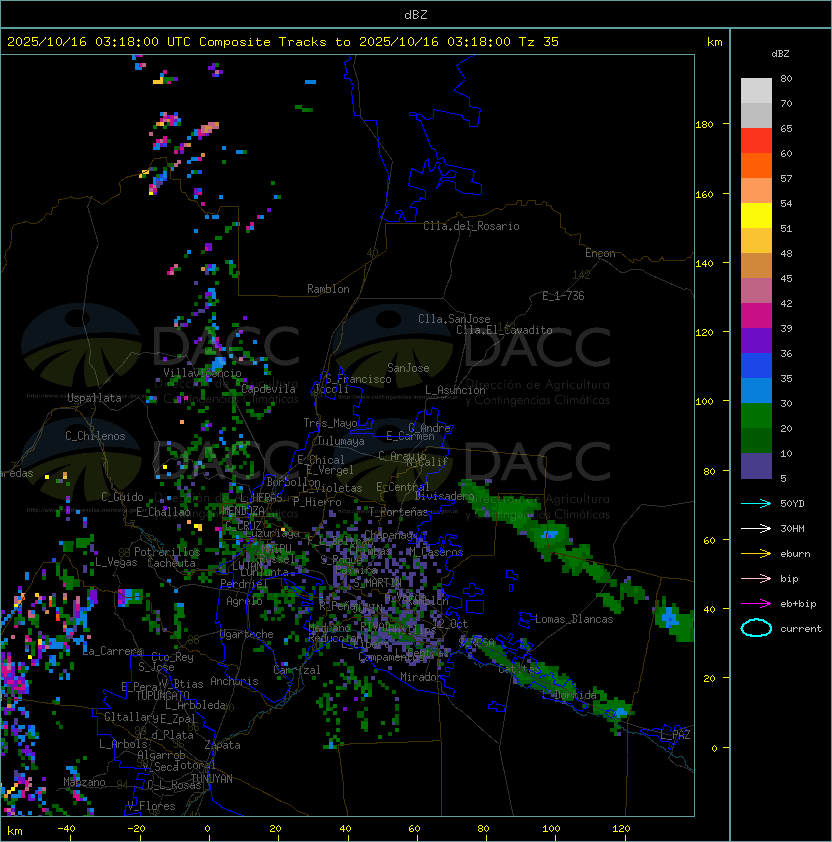Click the white 30HM arrow in legend
The width and height of the screenshot is (832, 842).
756,528
